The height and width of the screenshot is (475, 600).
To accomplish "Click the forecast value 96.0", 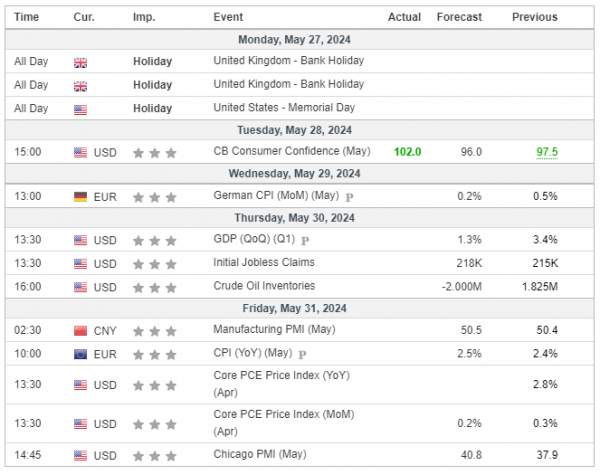I will [x=471, y=152].
